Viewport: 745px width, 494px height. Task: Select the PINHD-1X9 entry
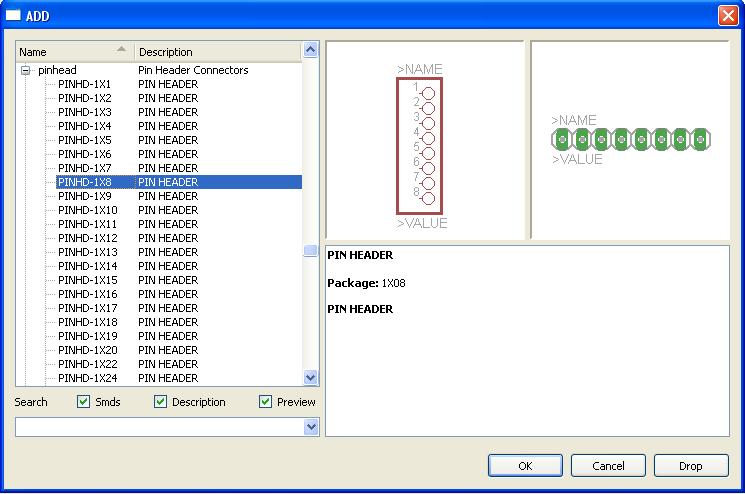85,196
